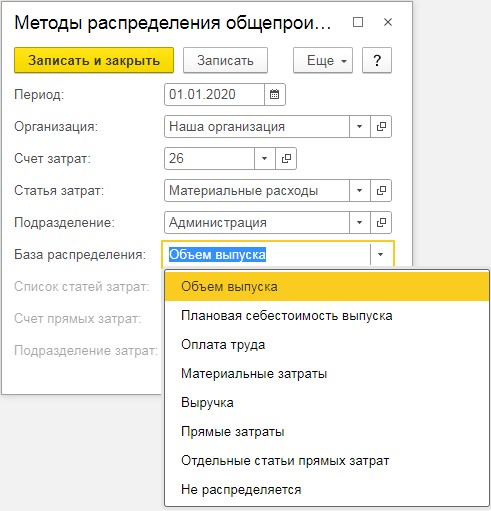Expand the Статья затрат dropdown arrow
This screenshot has width=491, height=511.
(x=360, y=190)
